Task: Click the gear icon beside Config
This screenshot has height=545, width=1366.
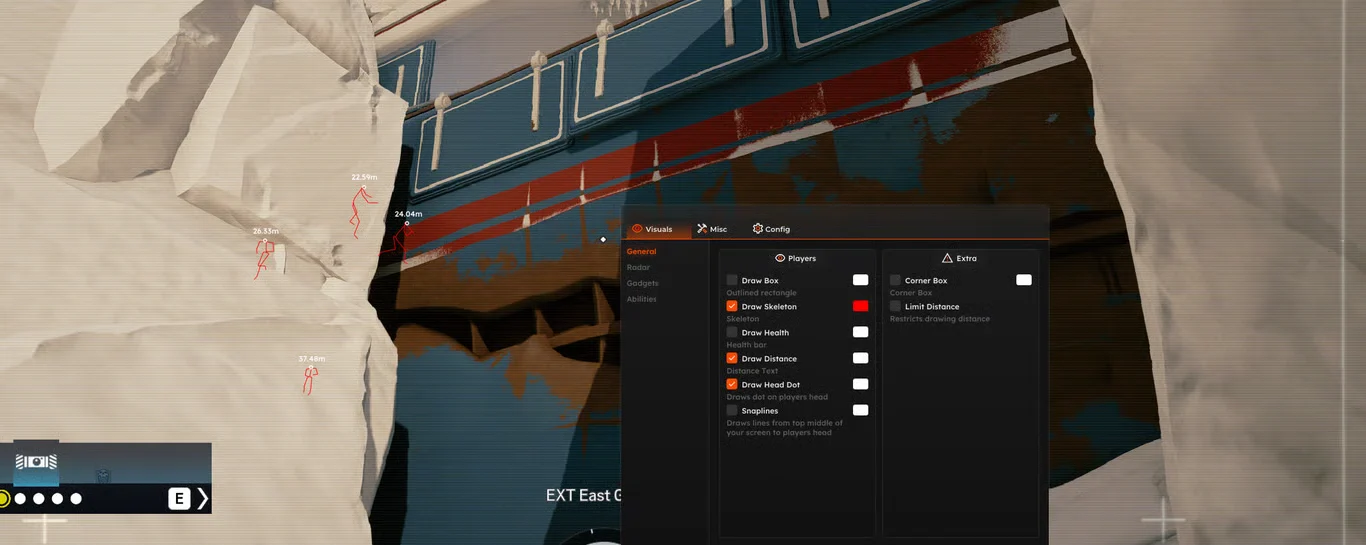Action: (x=758, y=229)
